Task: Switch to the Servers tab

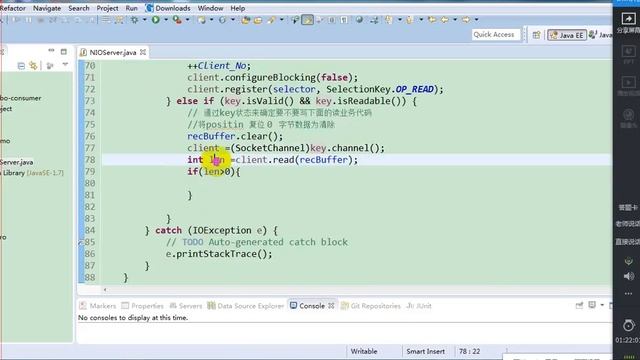Action: (x=186, y=306)
